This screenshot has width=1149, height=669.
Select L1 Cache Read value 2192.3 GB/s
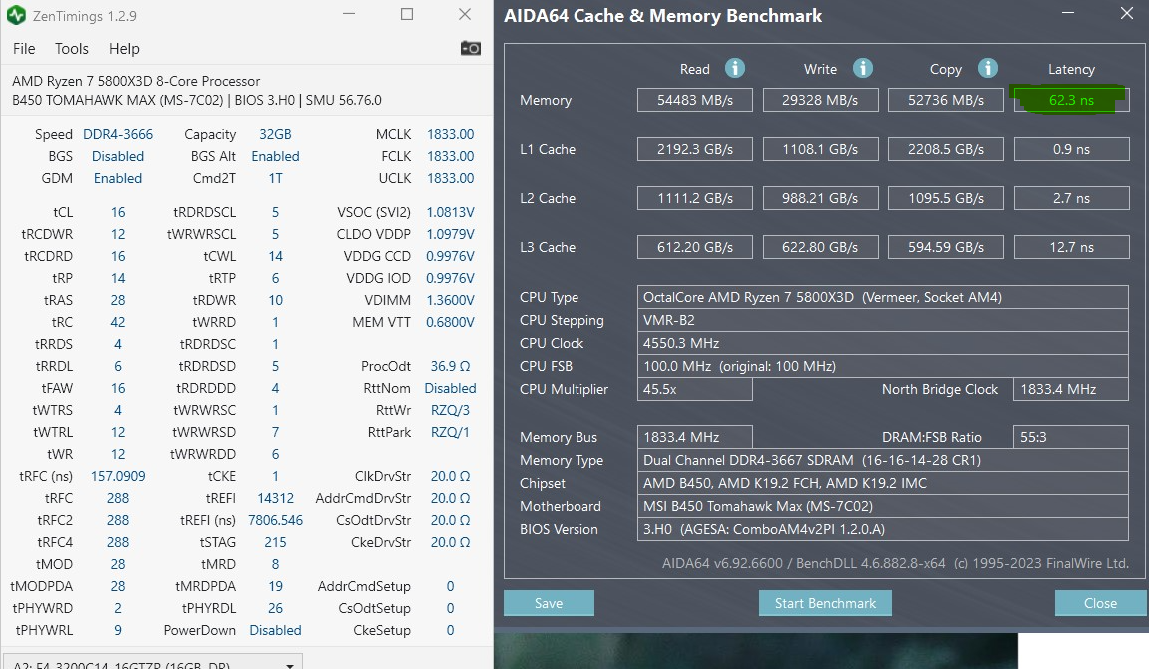(x=695, y=149)
